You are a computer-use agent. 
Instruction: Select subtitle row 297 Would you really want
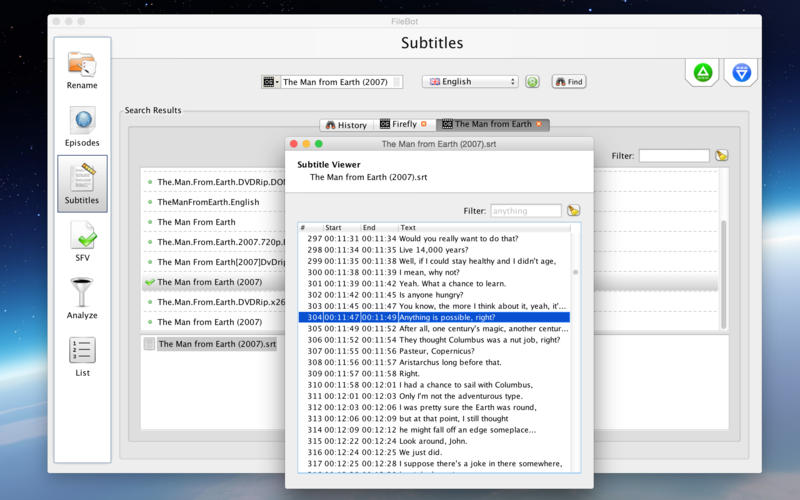(434, 238)
